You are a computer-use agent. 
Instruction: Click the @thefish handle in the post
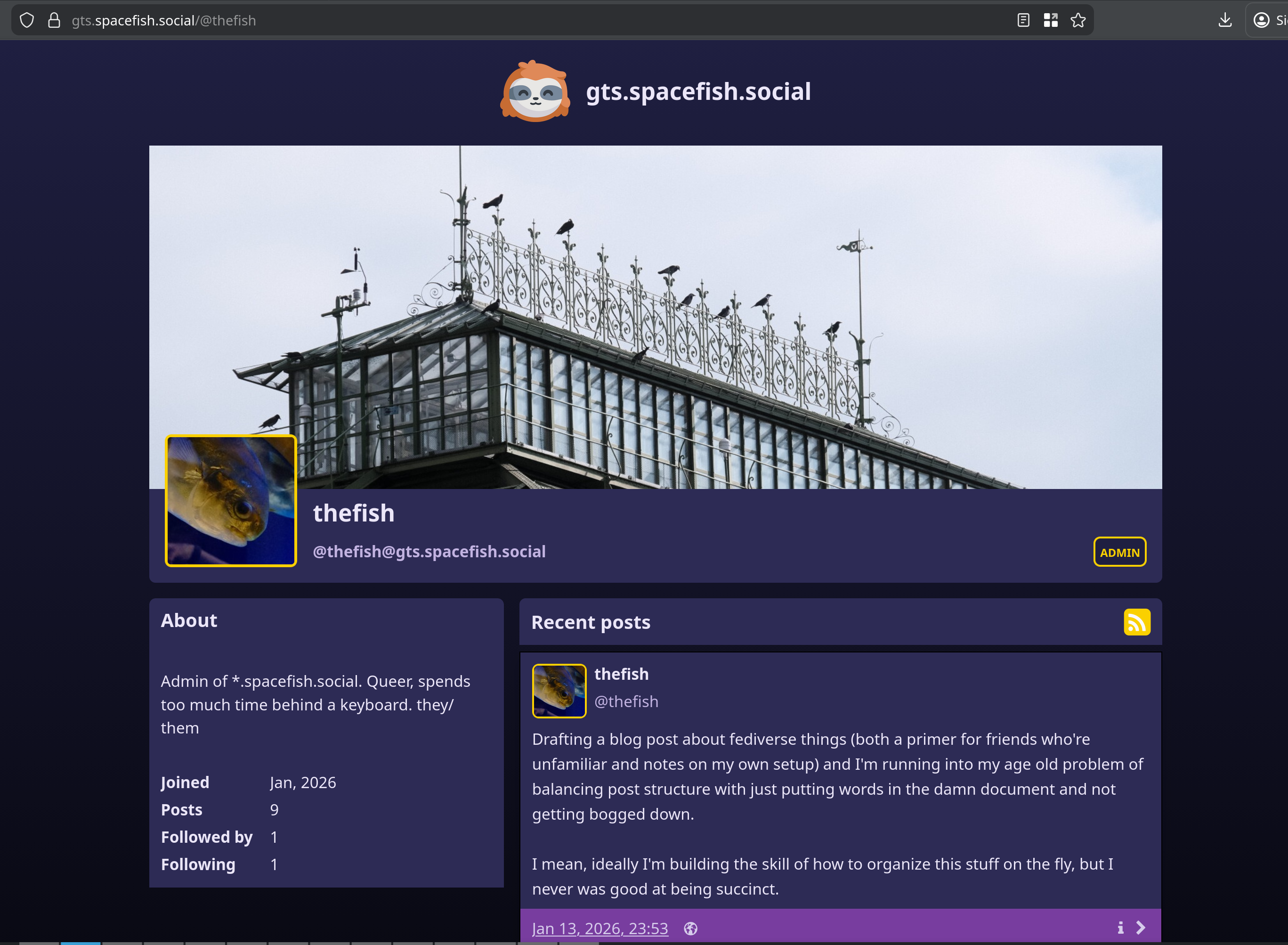coord(626,701)
